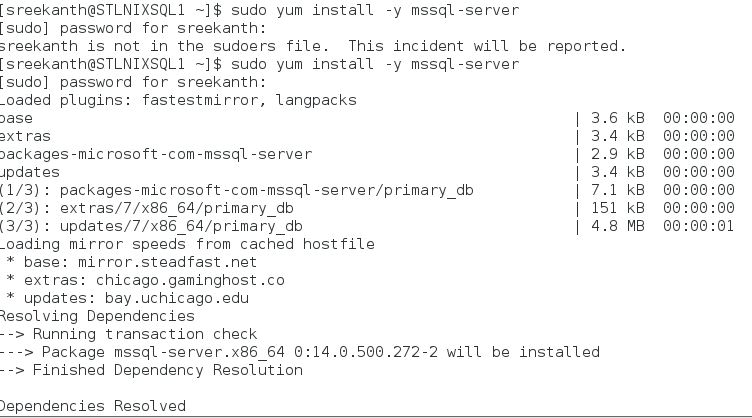Click the 2.9 kB size of the packages-microsoft-com-mssql-server repo

pos(617,154)
